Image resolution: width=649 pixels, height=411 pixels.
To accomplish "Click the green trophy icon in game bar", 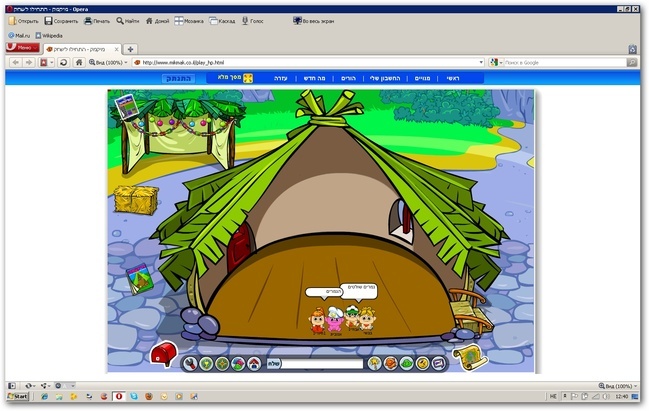I will pos(206,364).
